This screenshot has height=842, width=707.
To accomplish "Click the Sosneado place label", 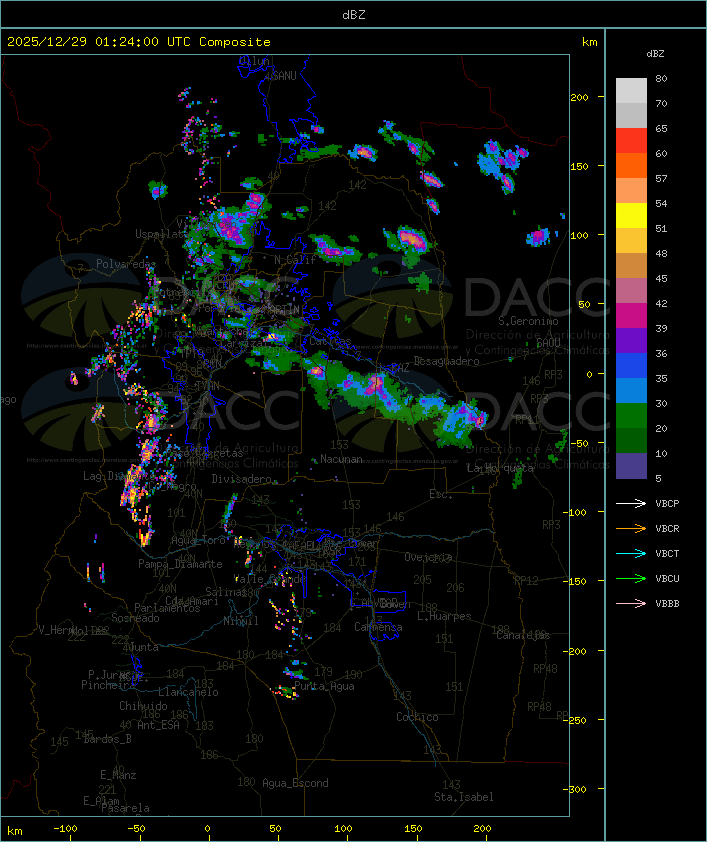I will [x=135, y=618].
